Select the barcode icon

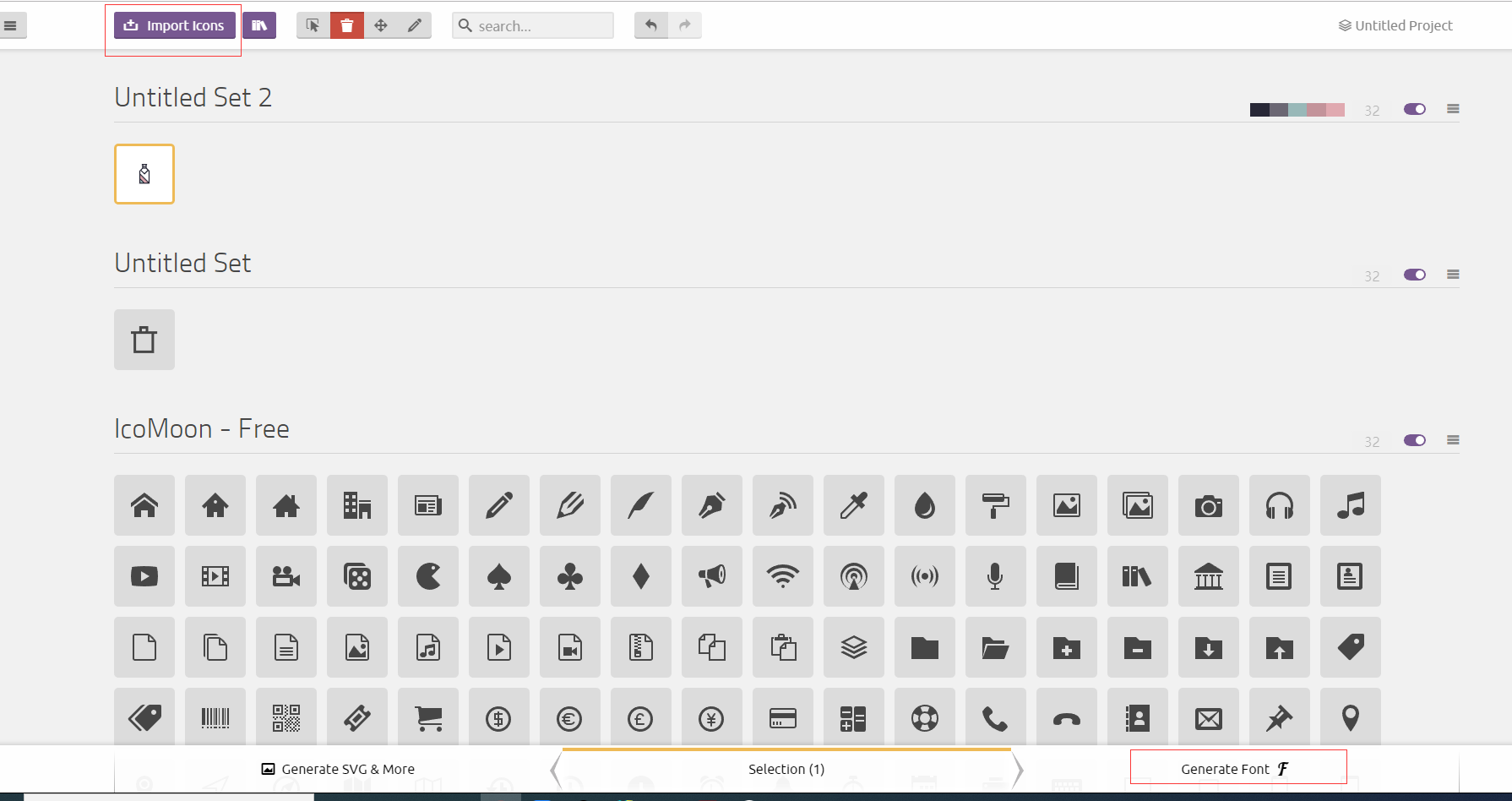point(215,718)
